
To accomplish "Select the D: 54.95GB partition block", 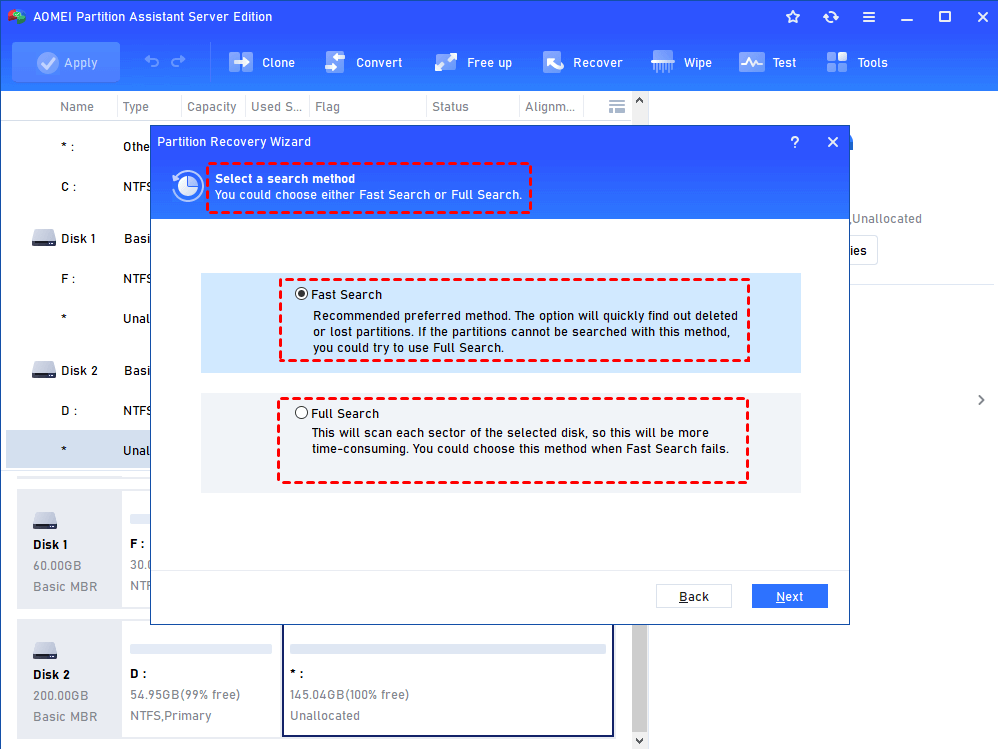I will (x=201, y=681).
